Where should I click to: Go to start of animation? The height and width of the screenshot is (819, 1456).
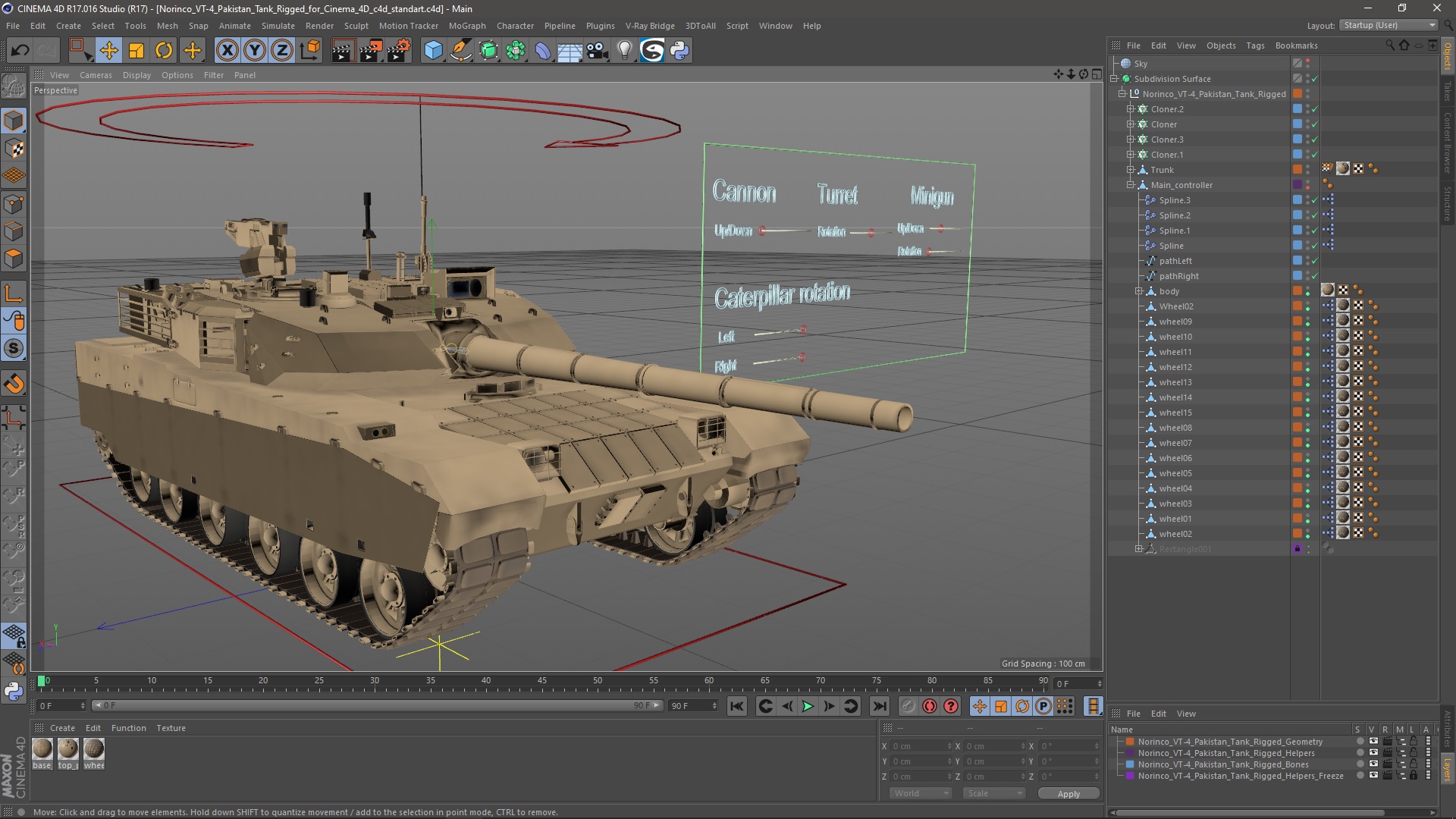tap(736, 706)
